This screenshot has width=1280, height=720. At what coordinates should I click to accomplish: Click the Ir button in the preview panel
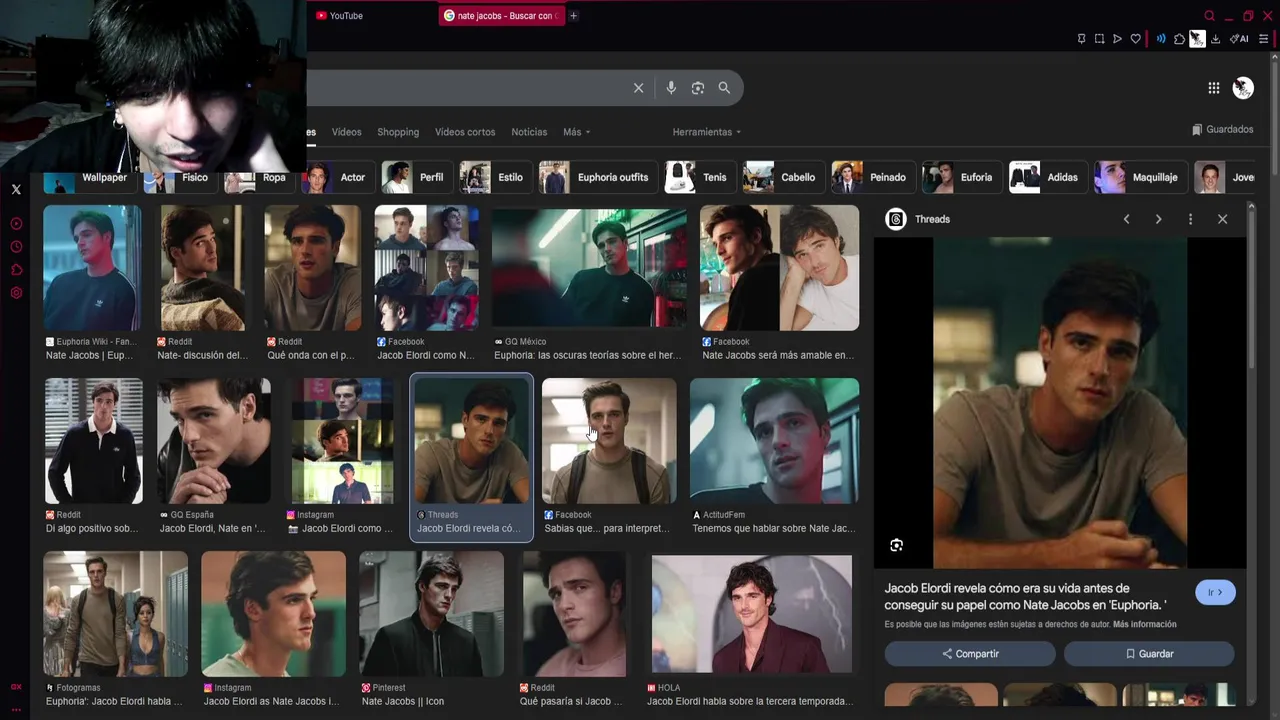pos(1215,592)
